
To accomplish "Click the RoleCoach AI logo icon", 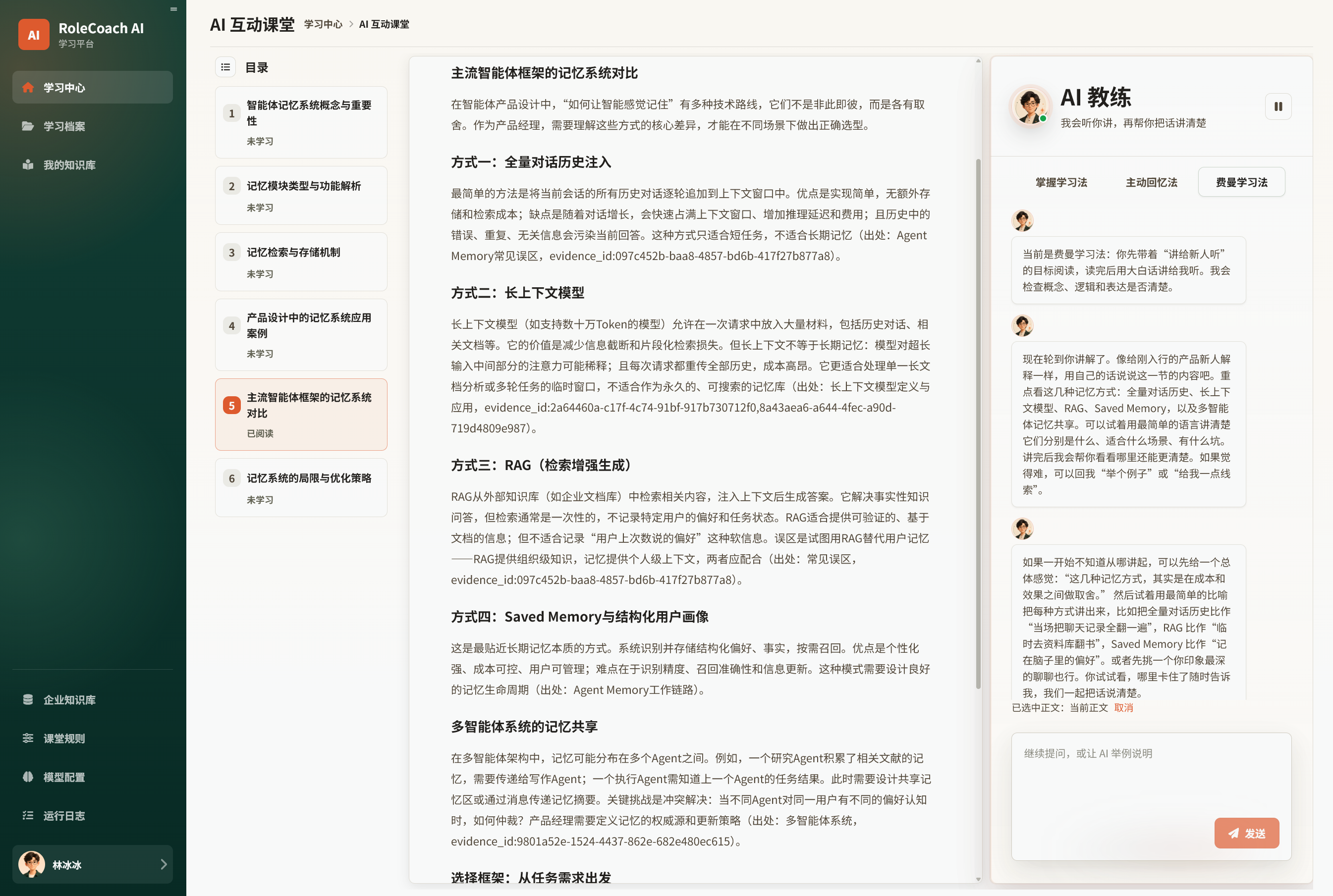I will click(34, 35).
